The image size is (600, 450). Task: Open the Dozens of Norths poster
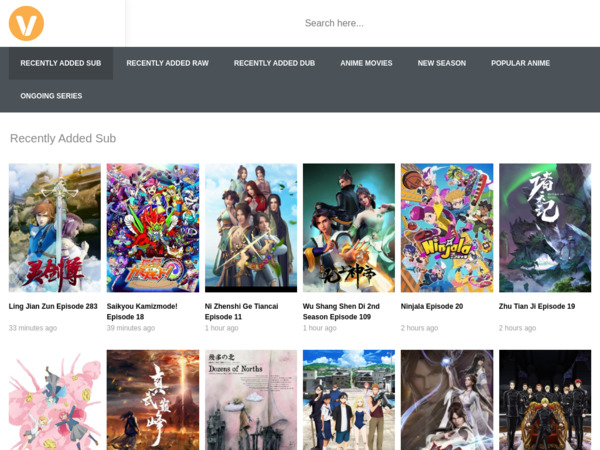(251, 400)
